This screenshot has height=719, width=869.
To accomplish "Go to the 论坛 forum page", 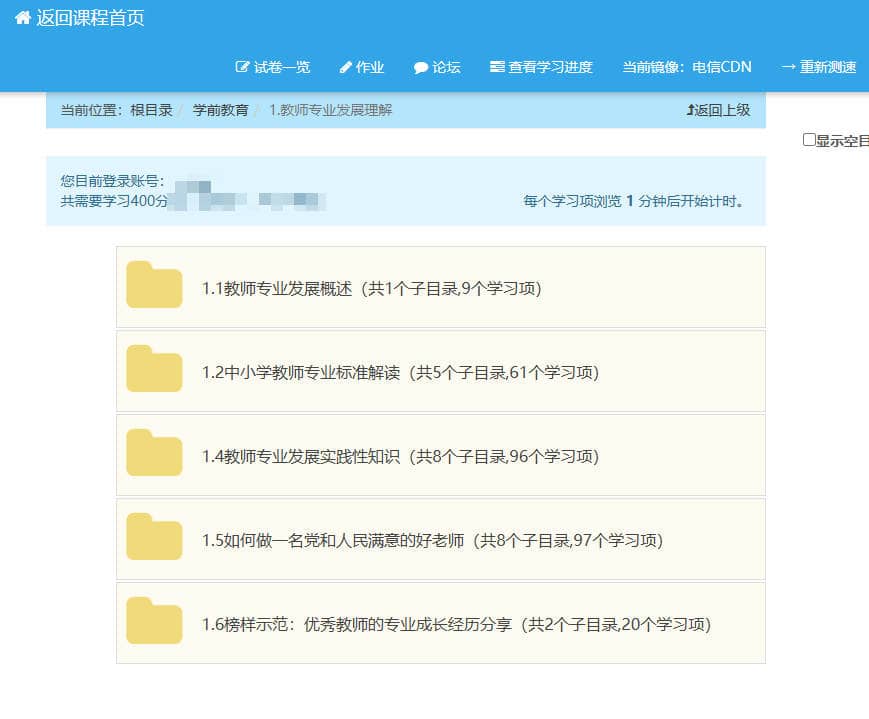I will pos(446,67).
